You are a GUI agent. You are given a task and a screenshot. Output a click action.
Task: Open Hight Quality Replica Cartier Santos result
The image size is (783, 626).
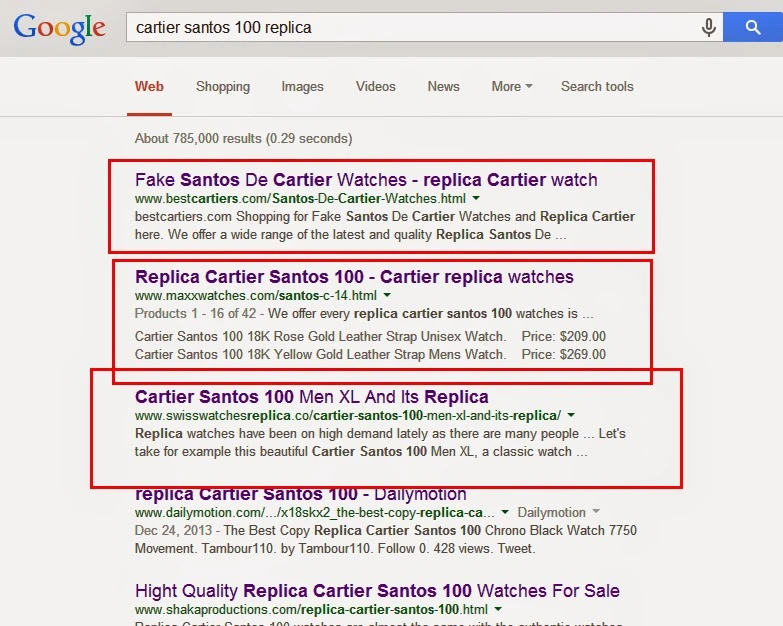pyautogui.click(x=377, y=591)
